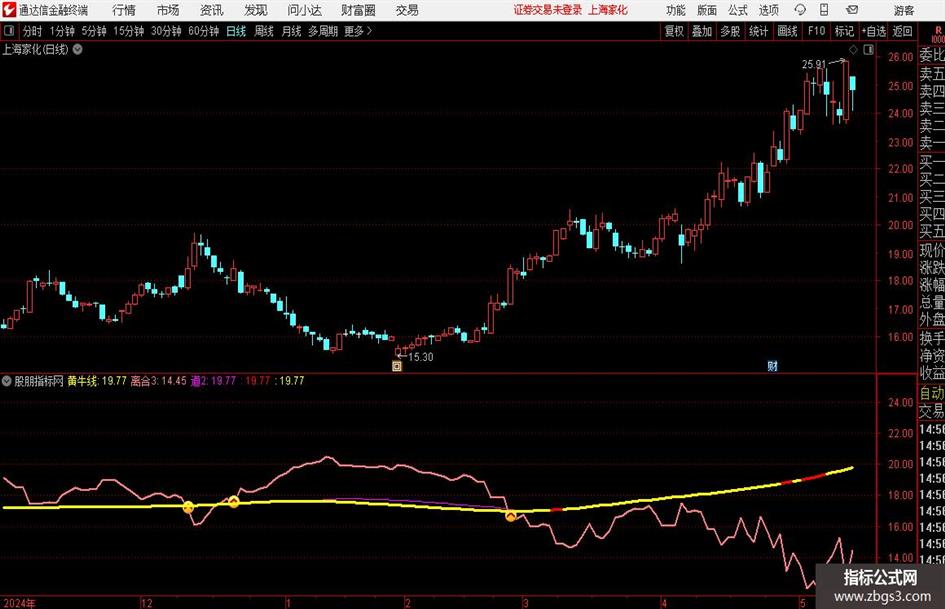Switch to the 分时 chart tab
Screen dimensions: 945x609
coord(33,31)
